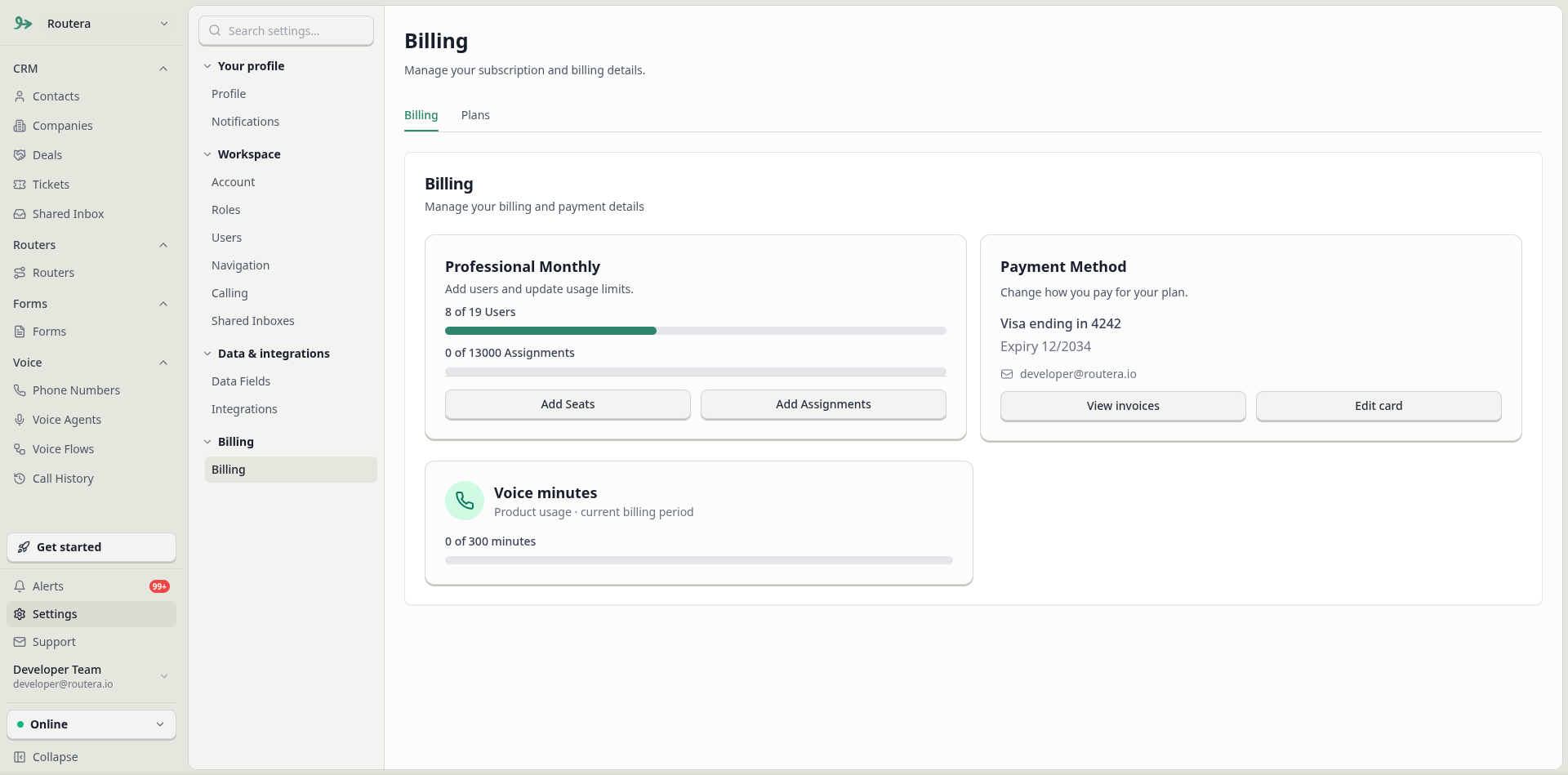The height and width of the screenshot is (775, 1568).
Task: Click the Alerts bell icon
Action: tap(20, 586)
